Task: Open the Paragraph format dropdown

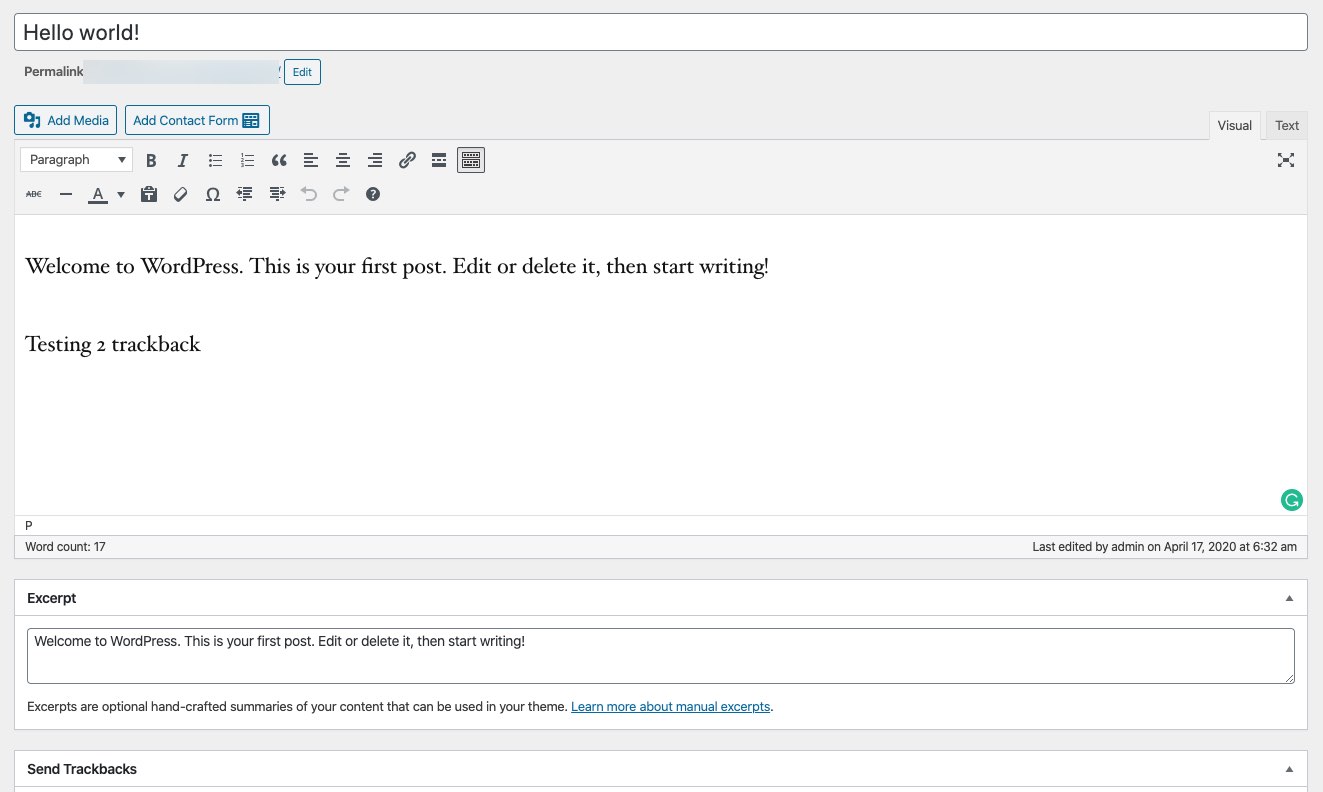Action: click(76, 160)
